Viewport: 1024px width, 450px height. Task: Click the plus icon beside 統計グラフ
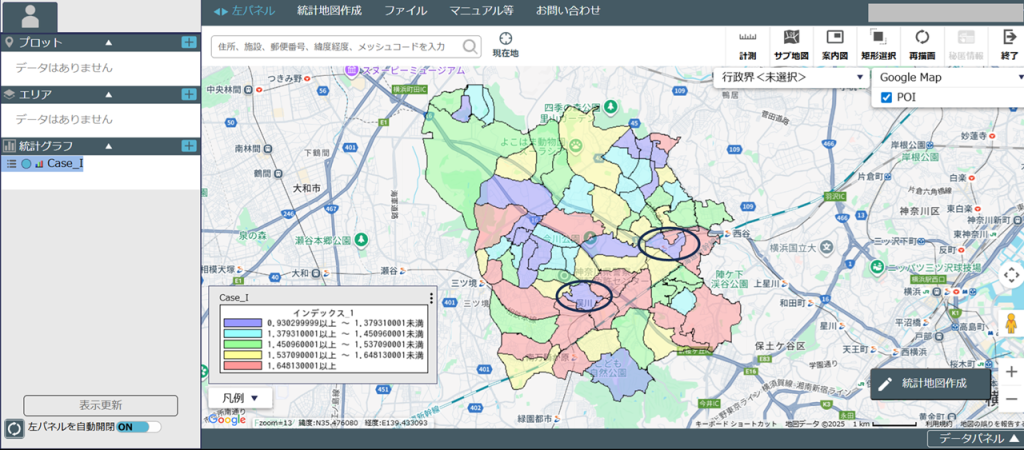[189, 146]
